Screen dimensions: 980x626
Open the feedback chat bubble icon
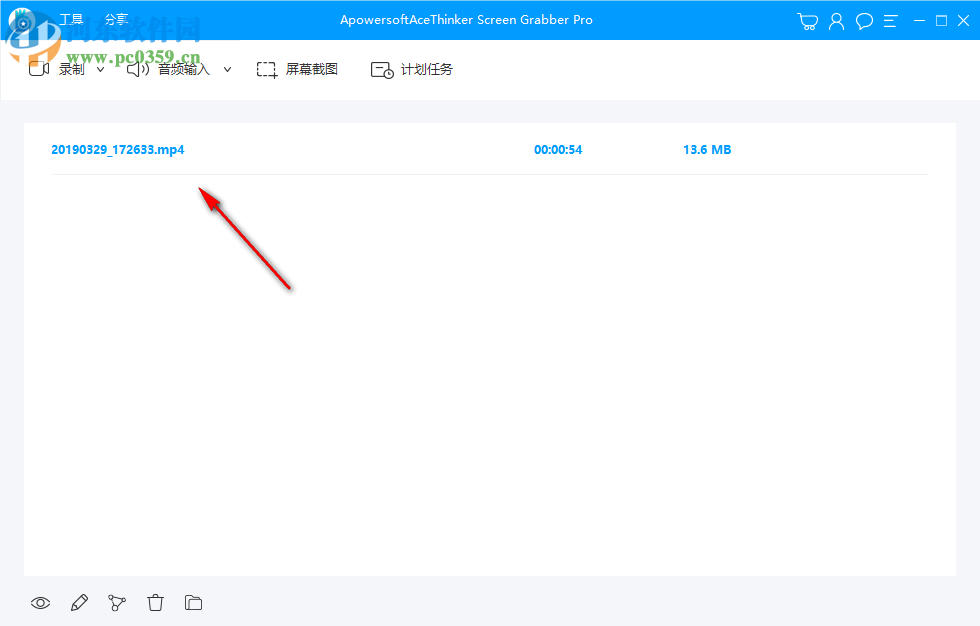click(863, 20)
